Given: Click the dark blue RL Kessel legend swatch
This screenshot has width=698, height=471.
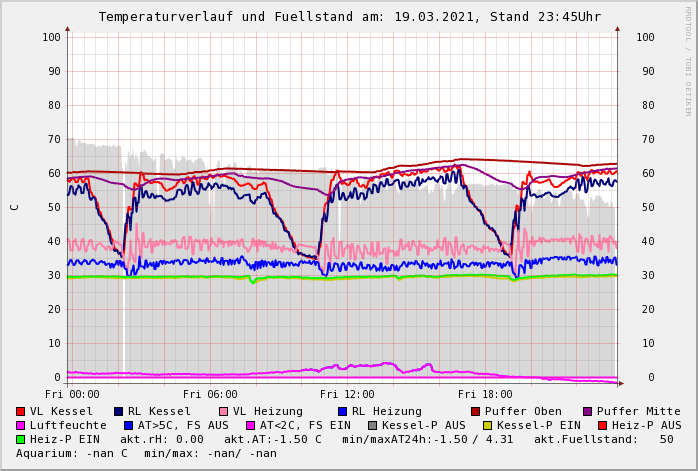Looking at the screenshot, I should point(119,412).
